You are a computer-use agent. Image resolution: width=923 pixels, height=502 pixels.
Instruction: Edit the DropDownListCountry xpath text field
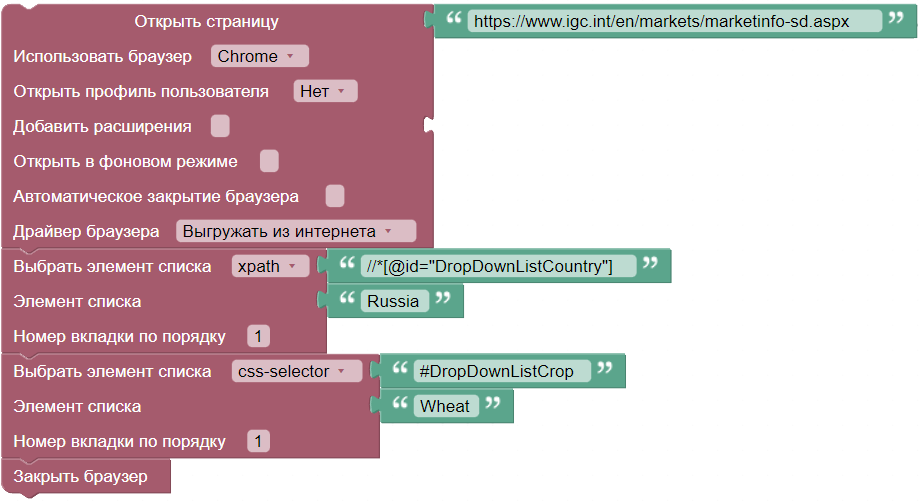(498, 266)
